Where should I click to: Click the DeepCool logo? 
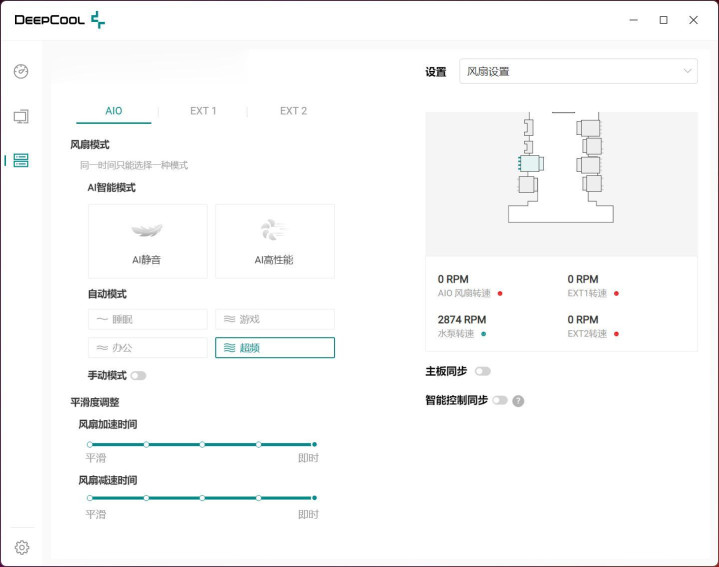click(59, 20)
